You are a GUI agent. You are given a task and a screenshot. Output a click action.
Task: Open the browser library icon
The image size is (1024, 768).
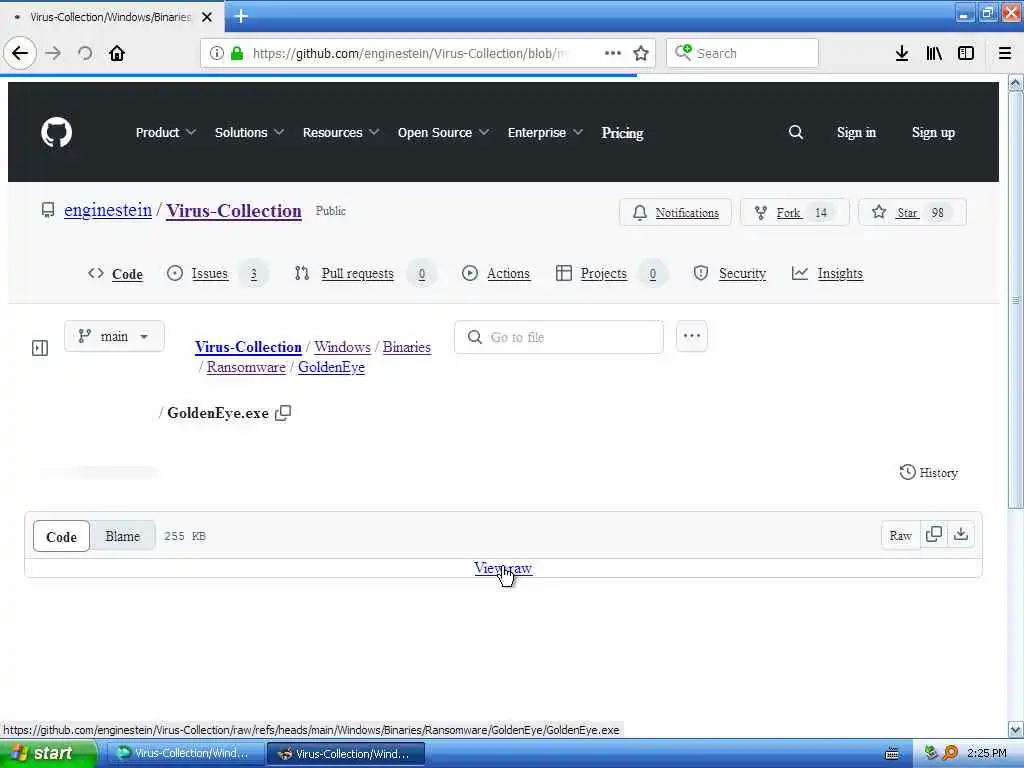click(934, 53)
